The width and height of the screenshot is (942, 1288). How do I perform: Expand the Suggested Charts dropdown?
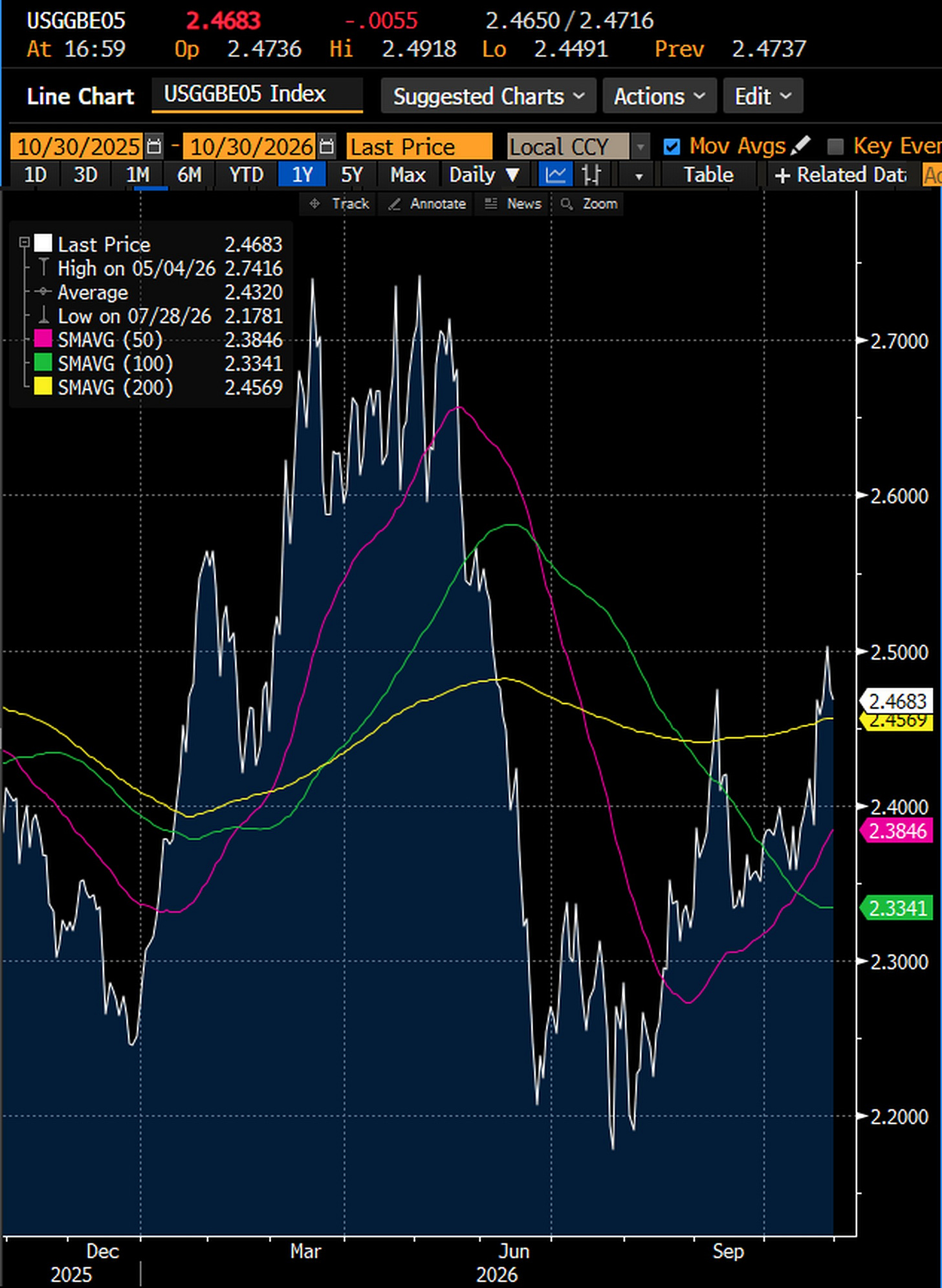click(488, 96)
